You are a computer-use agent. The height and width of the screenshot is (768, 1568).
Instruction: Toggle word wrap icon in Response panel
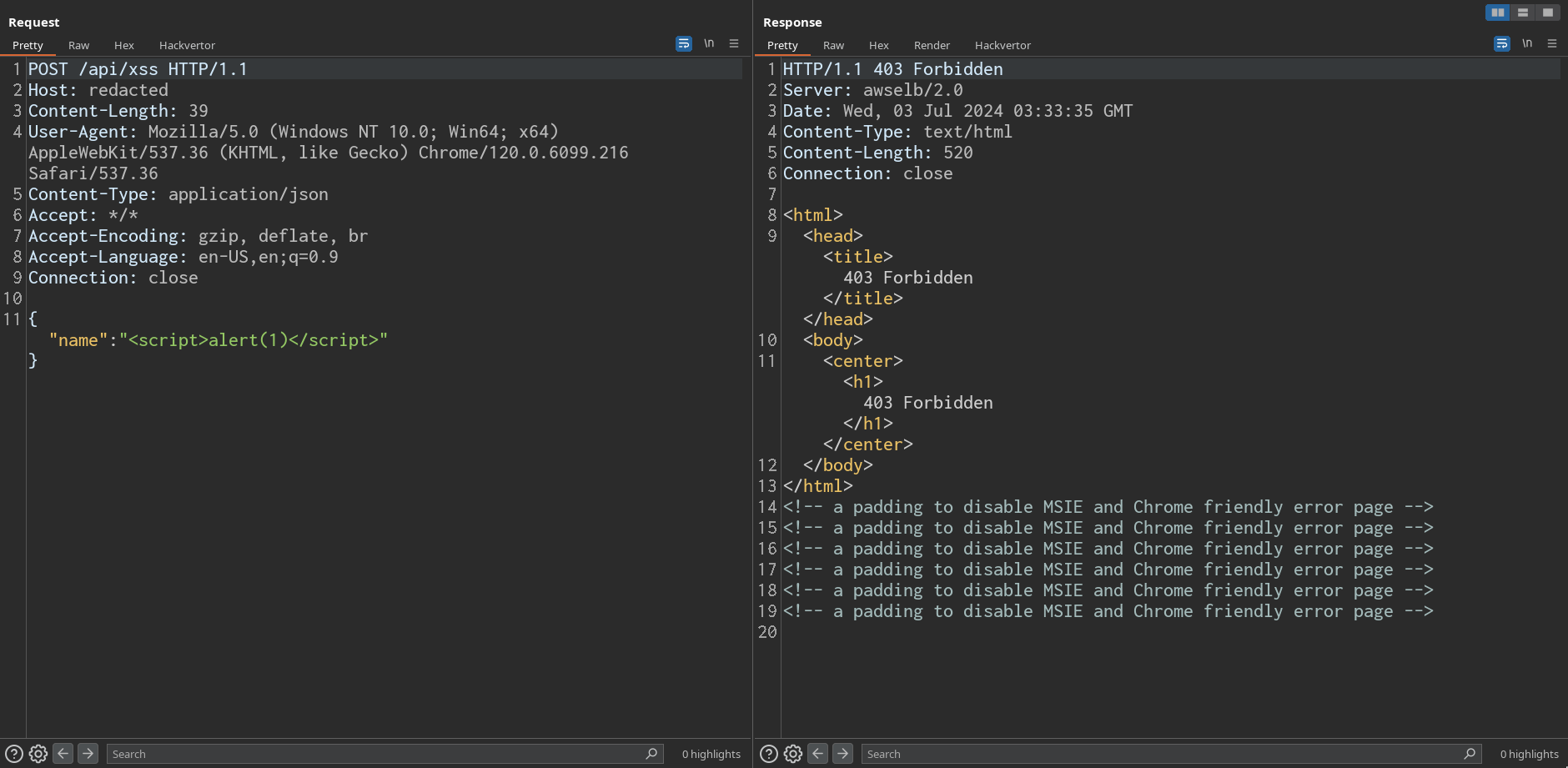coord(1501,43)
